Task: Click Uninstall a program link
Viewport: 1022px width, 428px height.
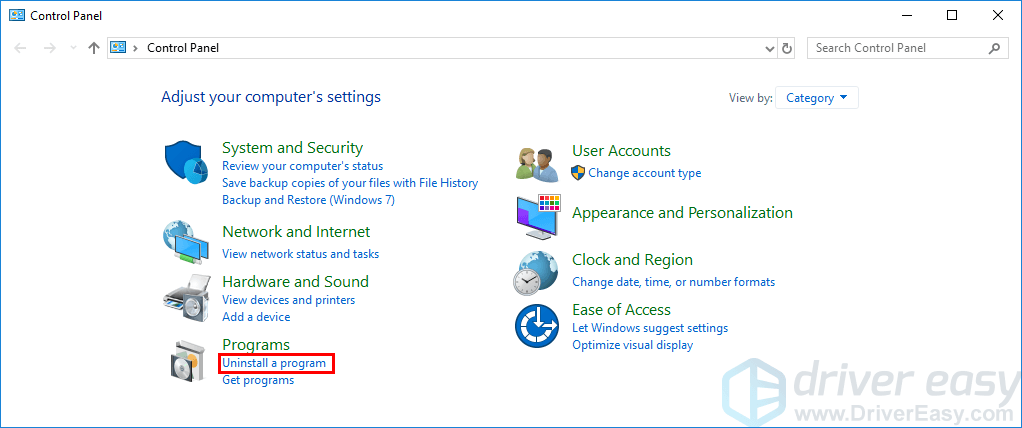Action: [x=274, y=363]
